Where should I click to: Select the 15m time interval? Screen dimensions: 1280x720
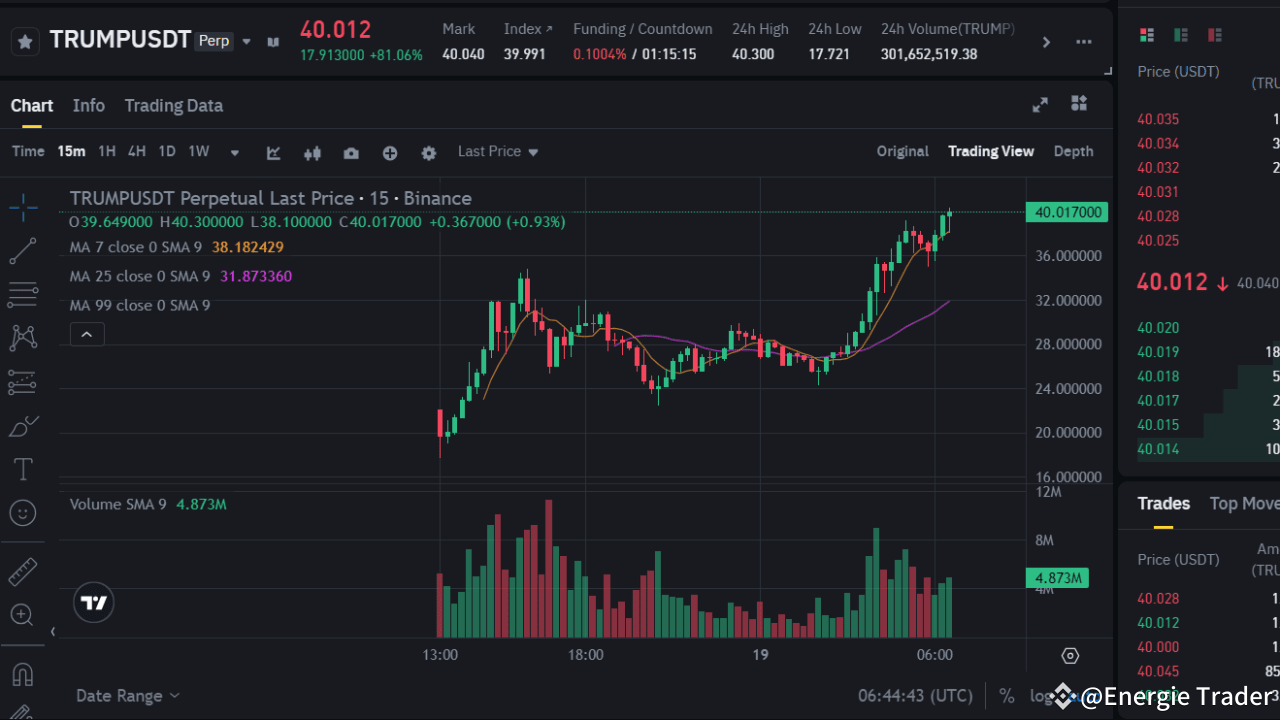pos(71,152)
